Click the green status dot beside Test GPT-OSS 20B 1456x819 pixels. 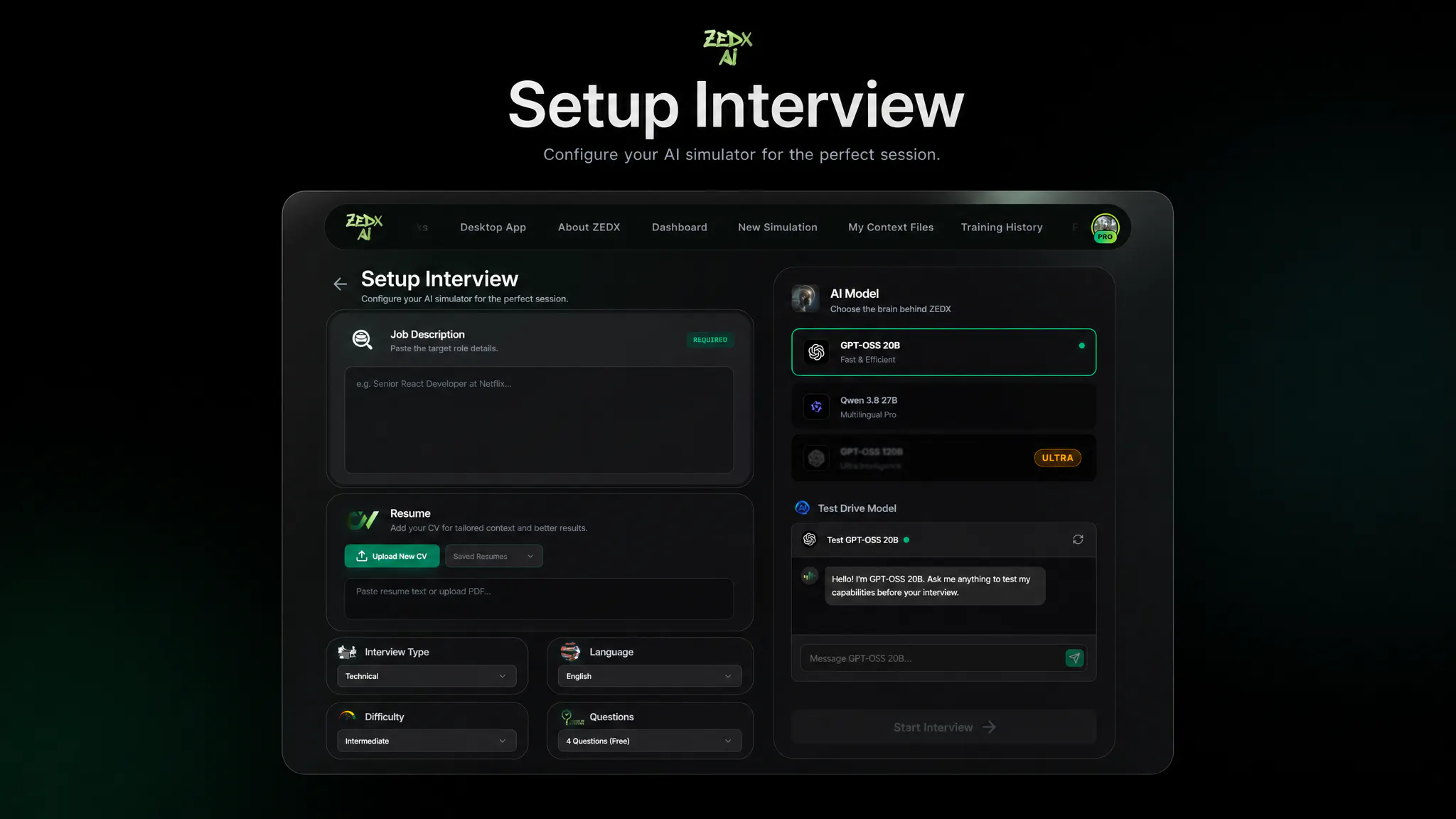(x=906, y=540)
